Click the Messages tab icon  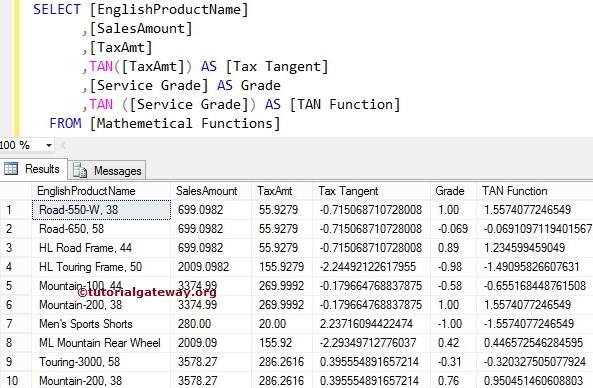[x=80, y=170]
